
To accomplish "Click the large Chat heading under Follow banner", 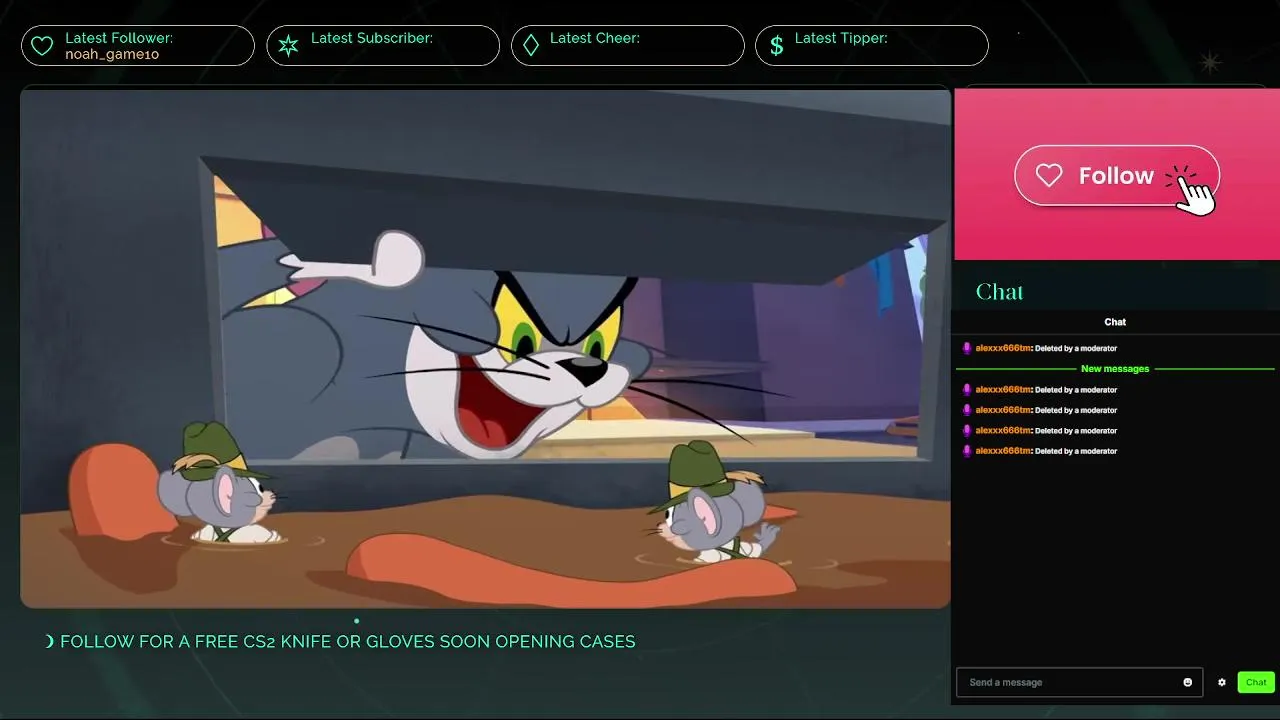I will click(999, 292).
